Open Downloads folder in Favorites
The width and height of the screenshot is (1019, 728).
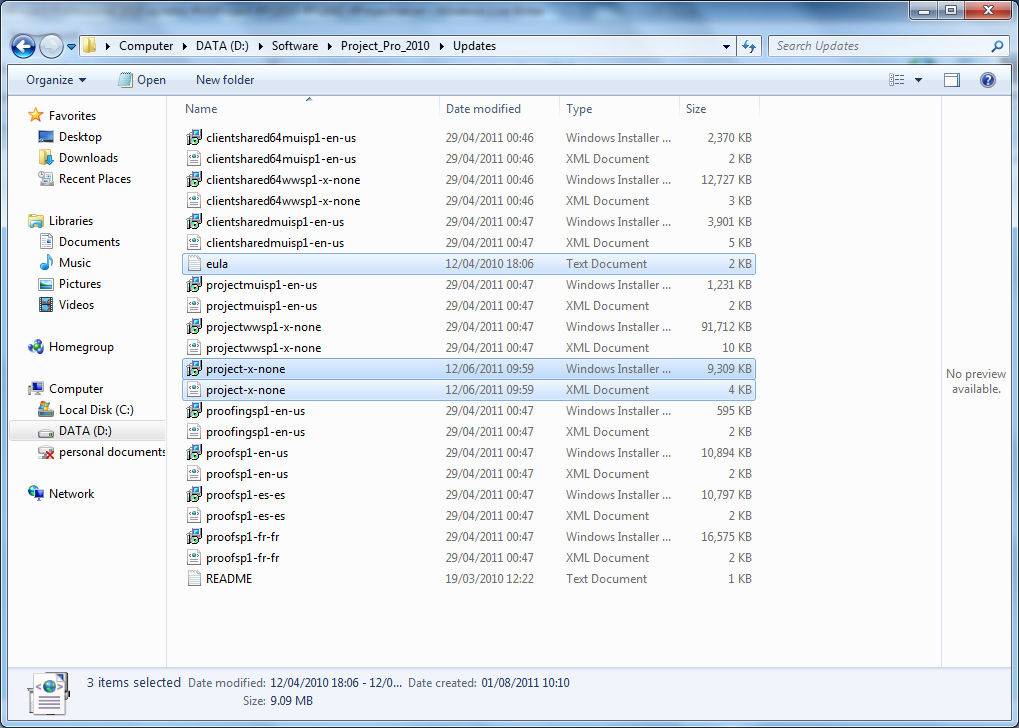tap(88, 158)
